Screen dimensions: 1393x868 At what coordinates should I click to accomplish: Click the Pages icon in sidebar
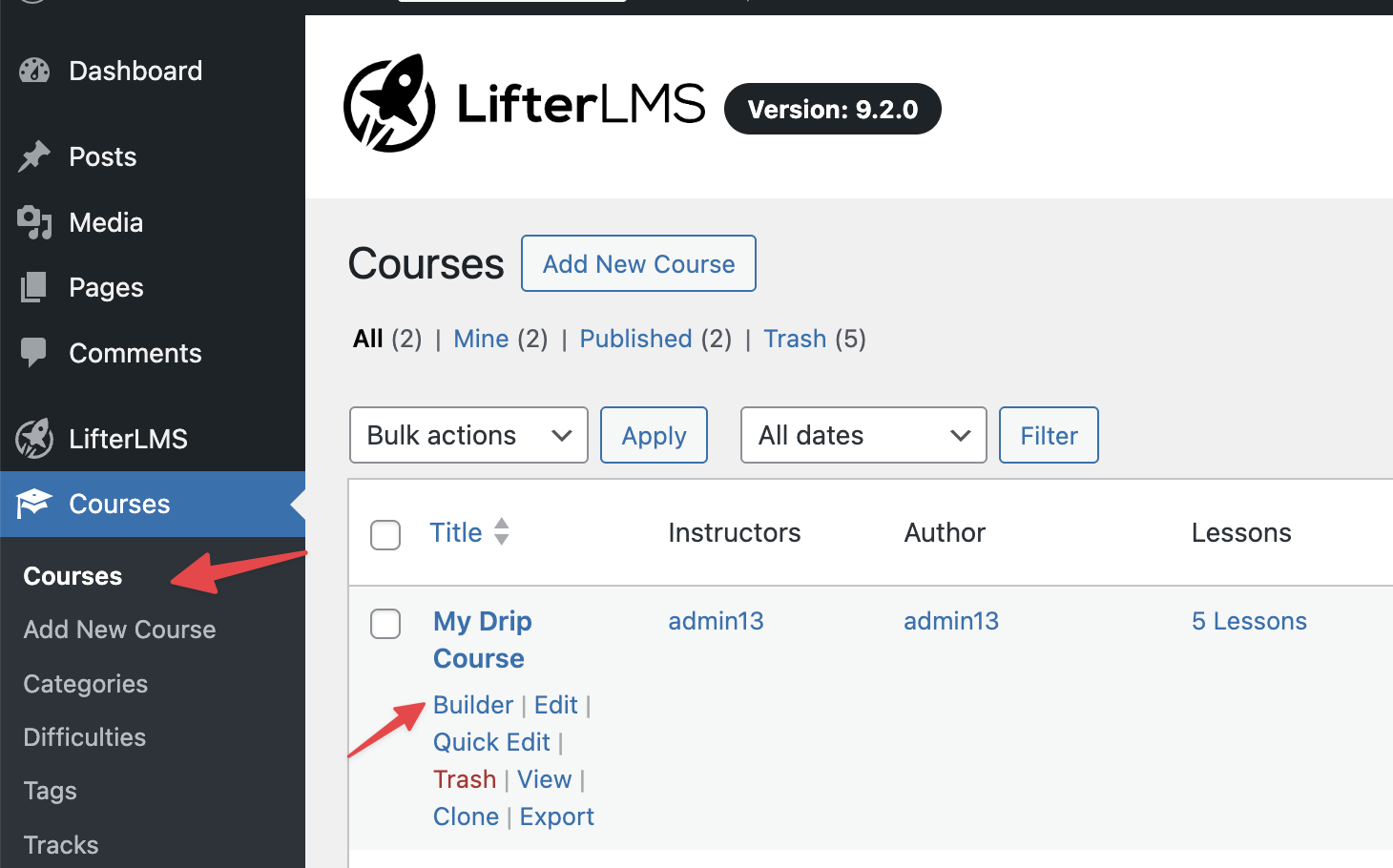click(x=34, y=287)
